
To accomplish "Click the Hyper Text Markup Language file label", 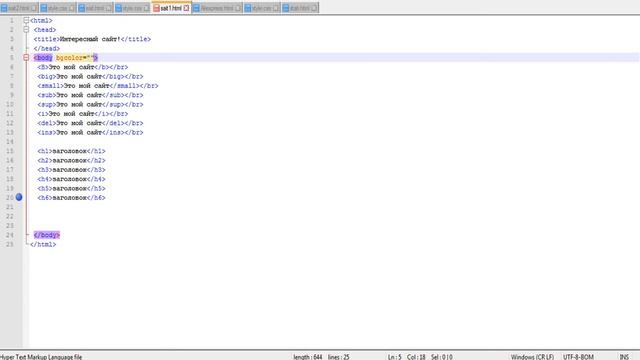I will 41,357.
